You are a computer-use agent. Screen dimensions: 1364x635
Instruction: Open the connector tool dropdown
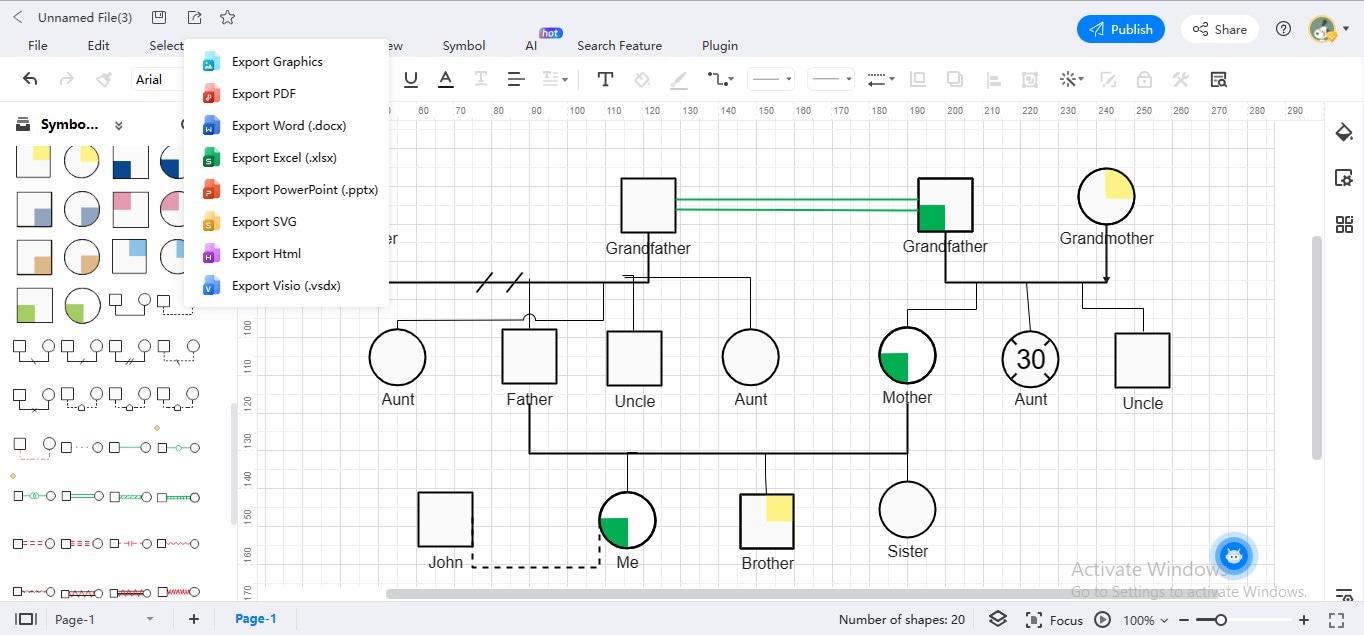click(720, 79)
